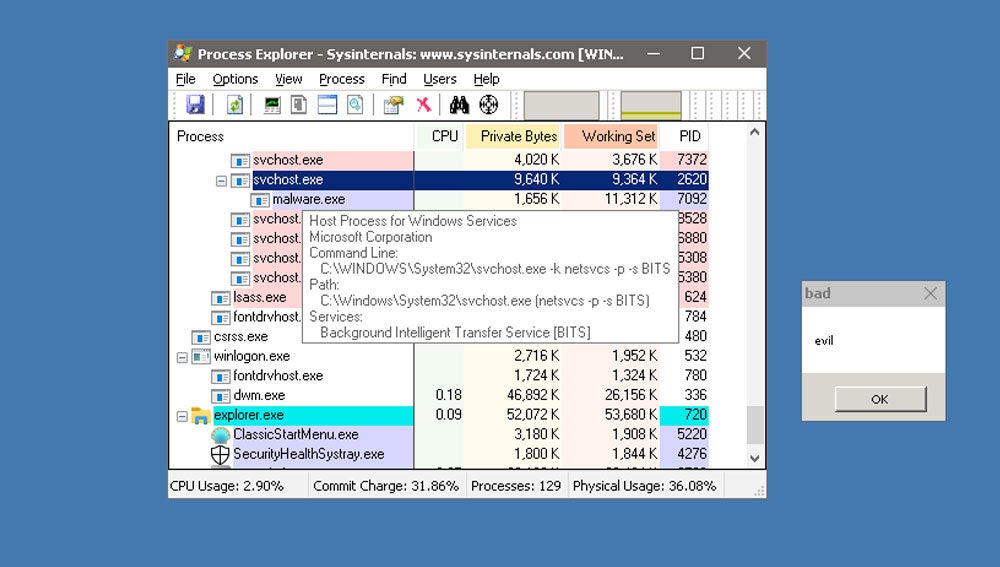Open the File menu
1000x567 pixels.
[x=186, y=79]
